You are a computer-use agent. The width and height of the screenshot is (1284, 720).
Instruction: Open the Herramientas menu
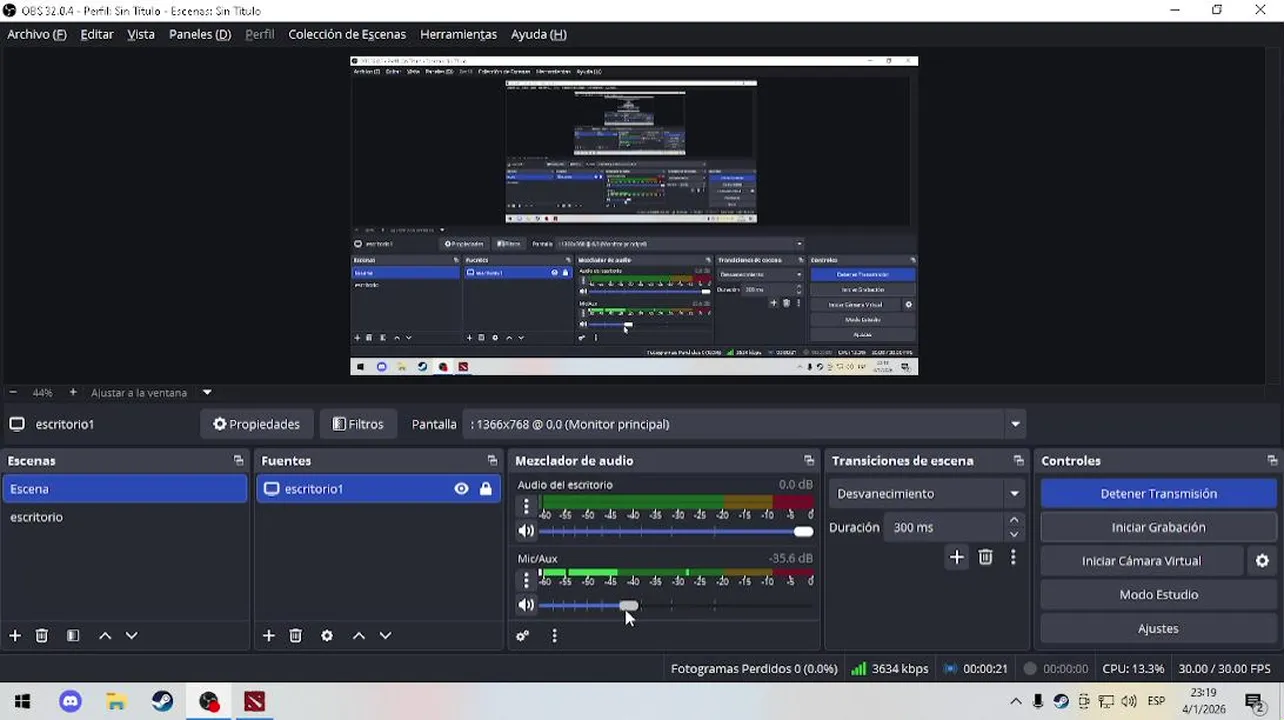pos(458,34)
